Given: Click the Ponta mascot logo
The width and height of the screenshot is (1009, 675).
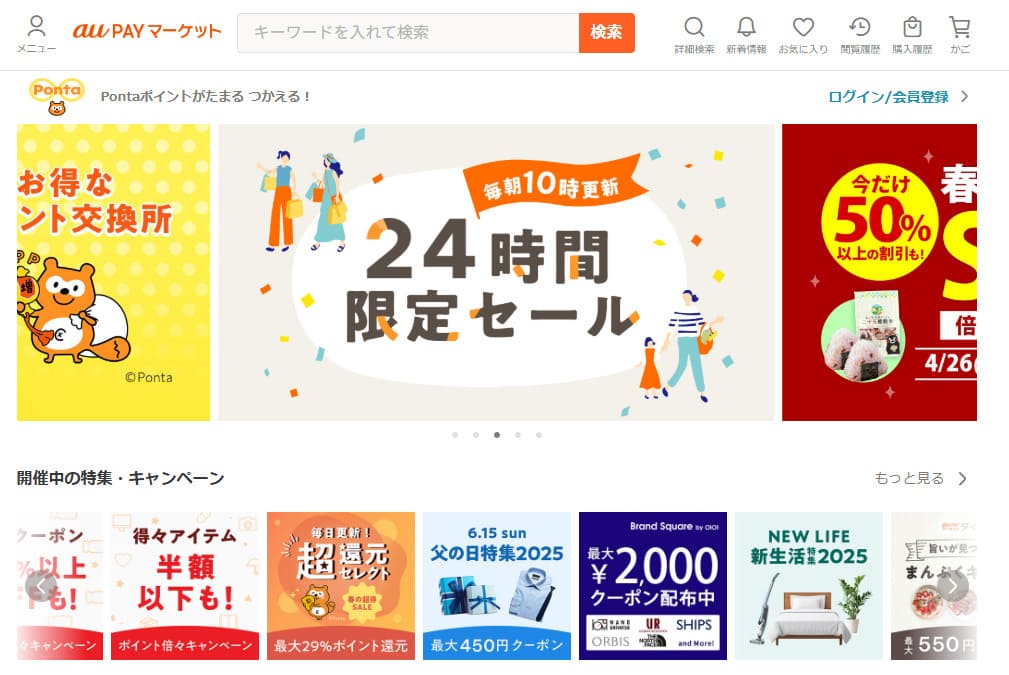Looking at the screenshot, I should pos(57,97).
